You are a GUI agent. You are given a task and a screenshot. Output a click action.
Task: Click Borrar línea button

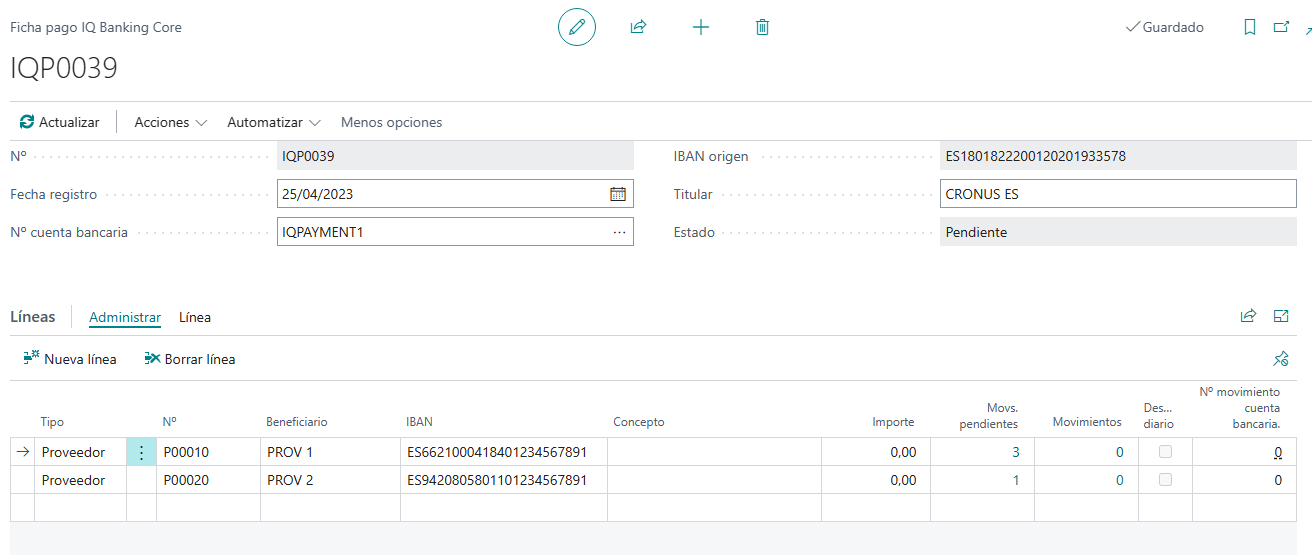click(x=190, y=359)
